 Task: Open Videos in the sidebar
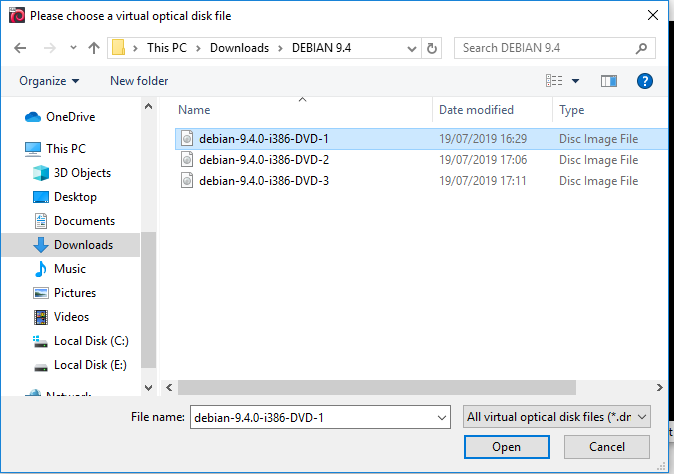(61, 317)
